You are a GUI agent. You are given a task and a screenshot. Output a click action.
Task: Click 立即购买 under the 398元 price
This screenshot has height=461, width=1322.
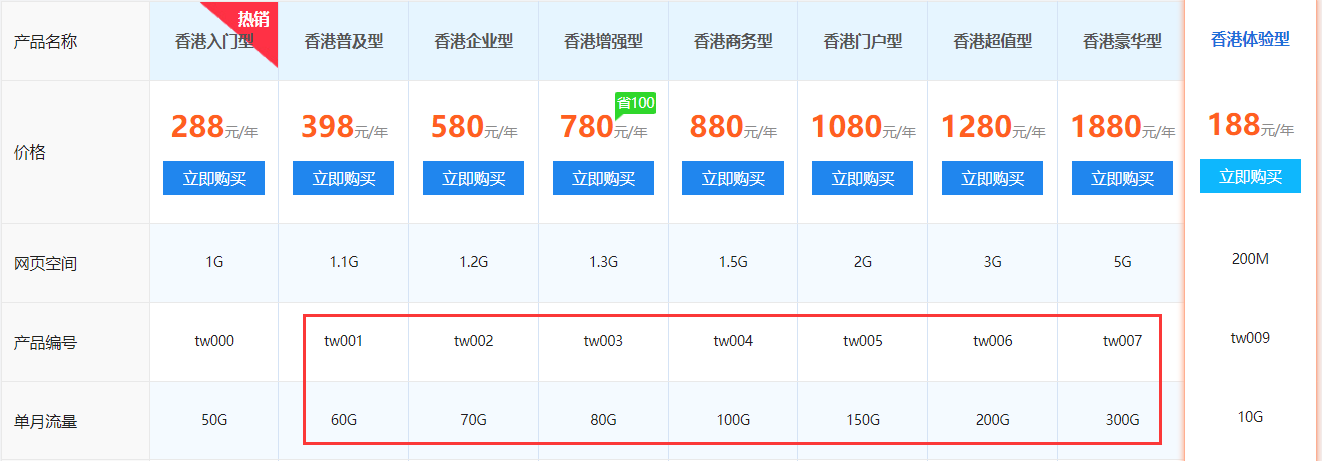343,179
